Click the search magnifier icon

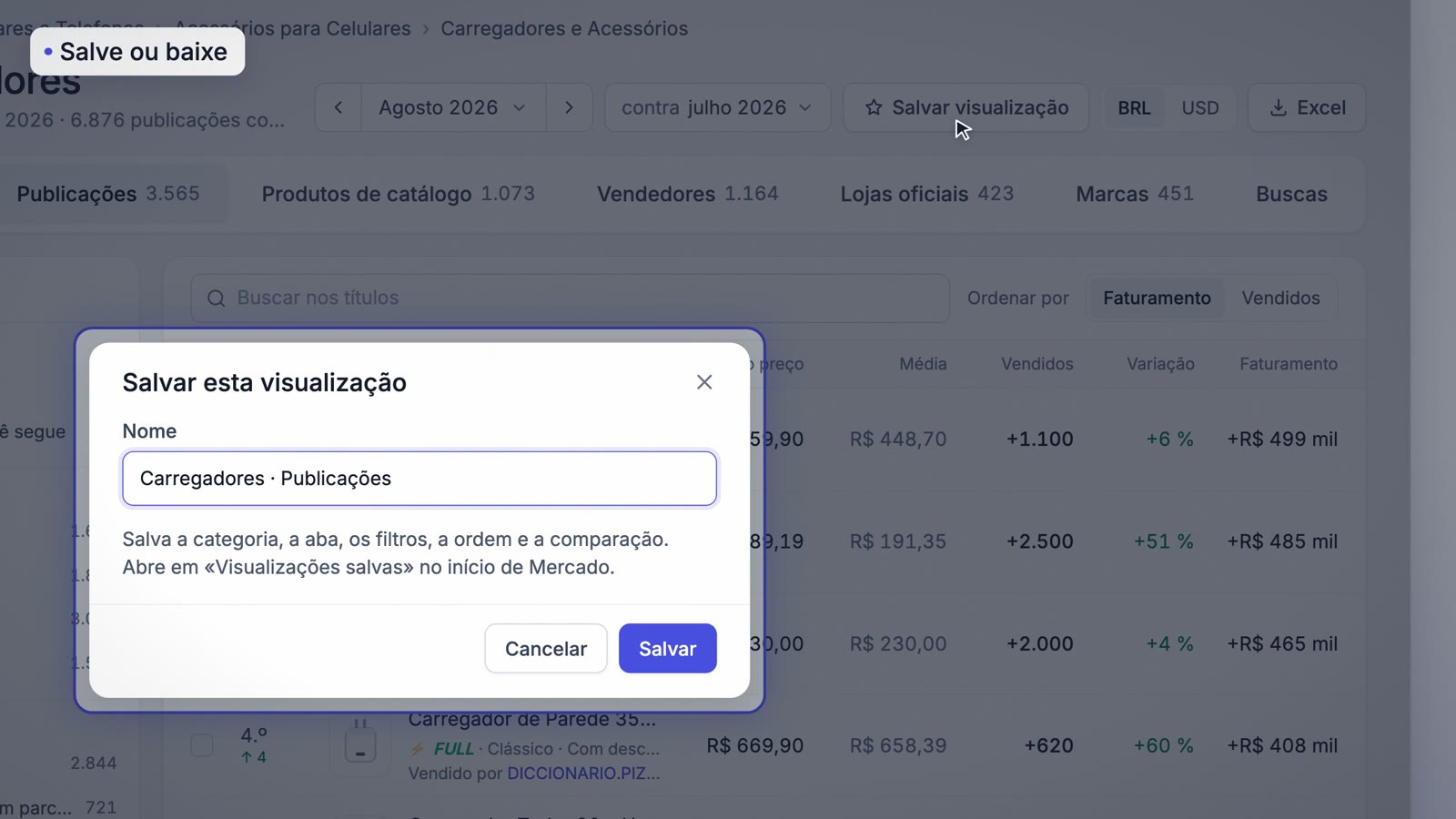(x=216, y=298)
